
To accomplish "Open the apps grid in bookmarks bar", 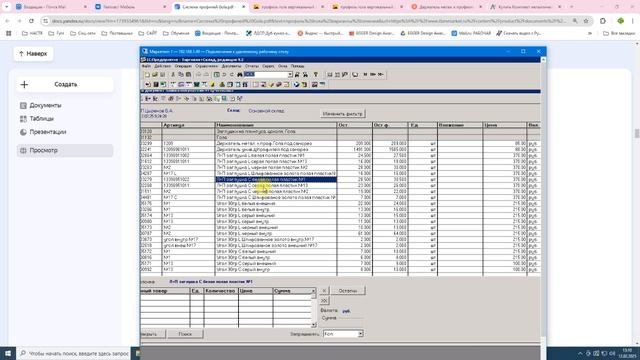I will [9, 33].
